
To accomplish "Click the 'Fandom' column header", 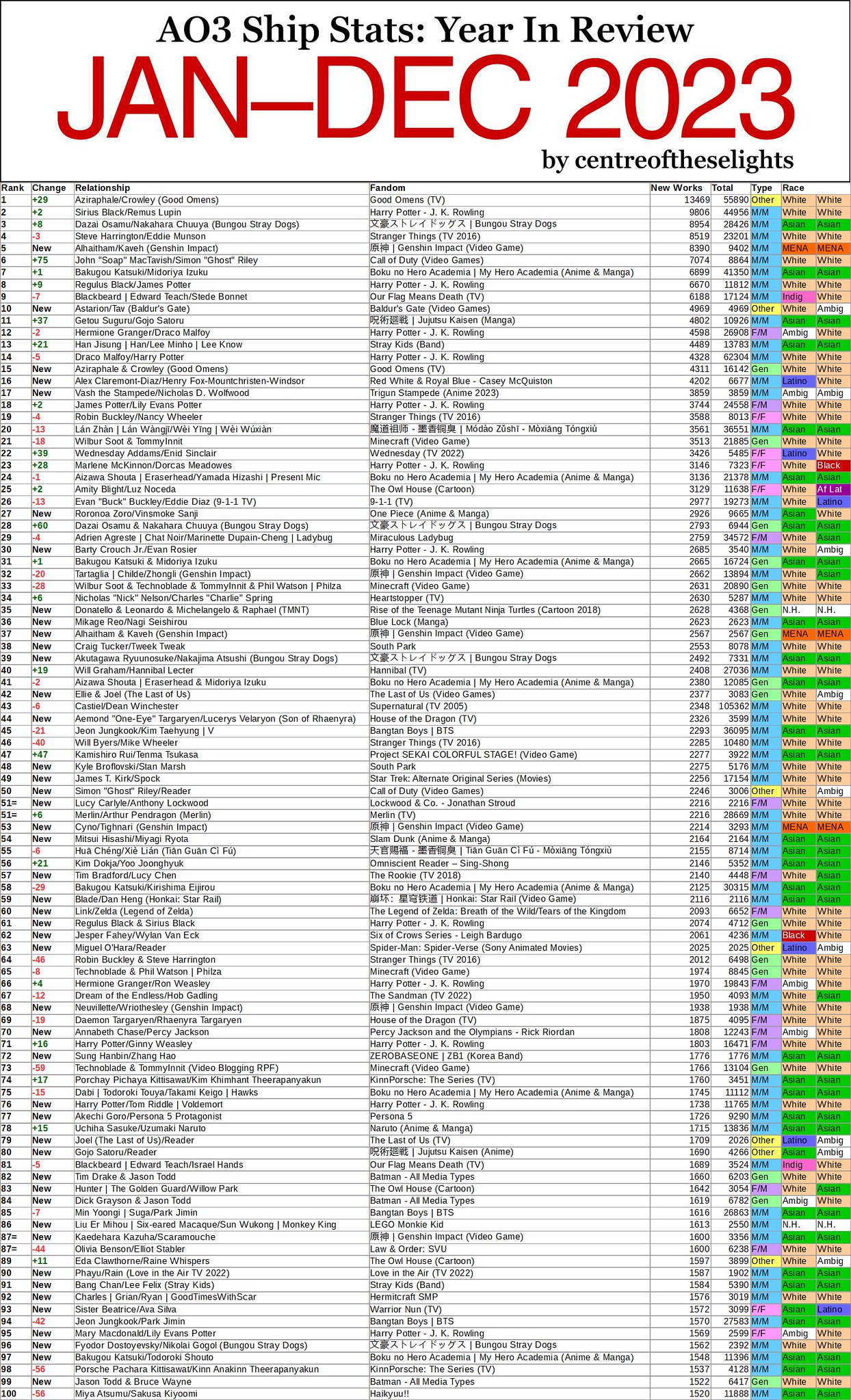I will [388, 188].
